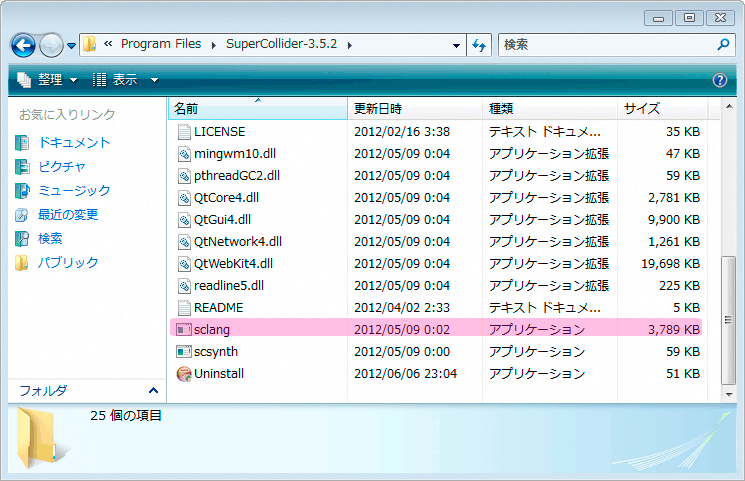The height and width of the screenshot is (481, 745).
Task: Open ミュージック favorite link
Action: 74,191
